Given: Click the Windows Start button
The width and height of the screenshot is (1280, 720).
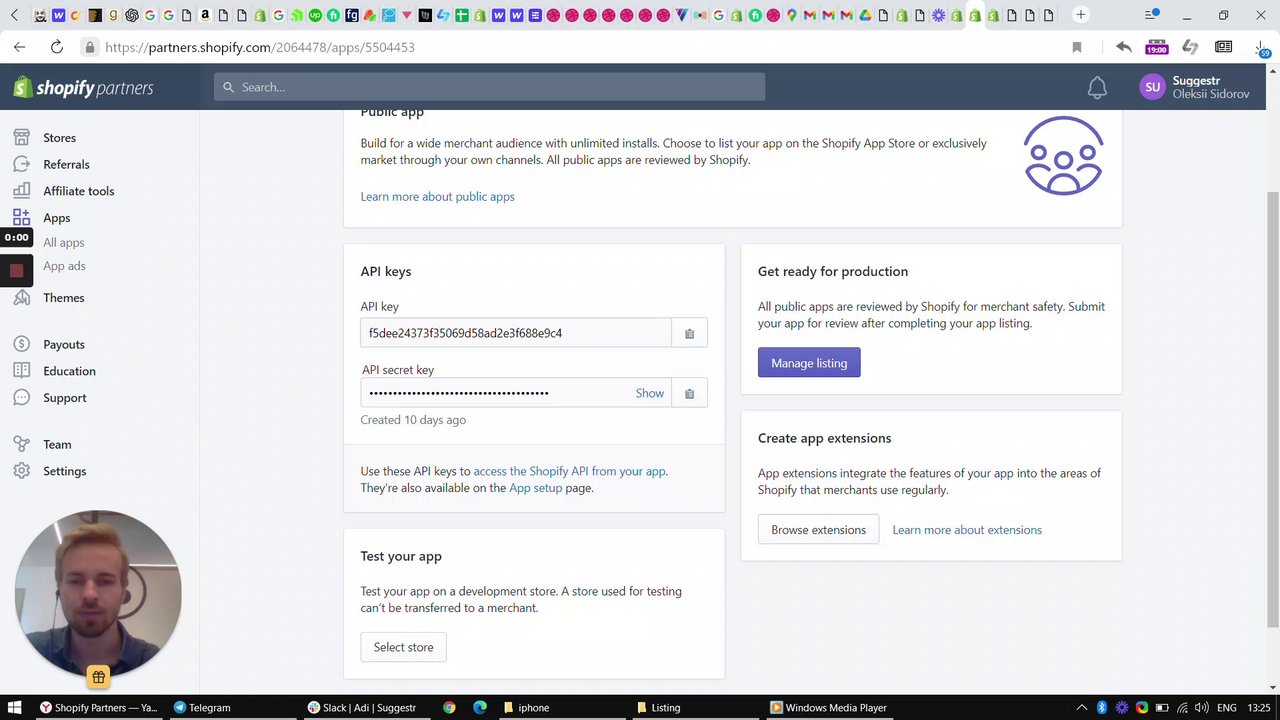Looking at the screenshot, I should pyautogui.click(x=14, y=707).
